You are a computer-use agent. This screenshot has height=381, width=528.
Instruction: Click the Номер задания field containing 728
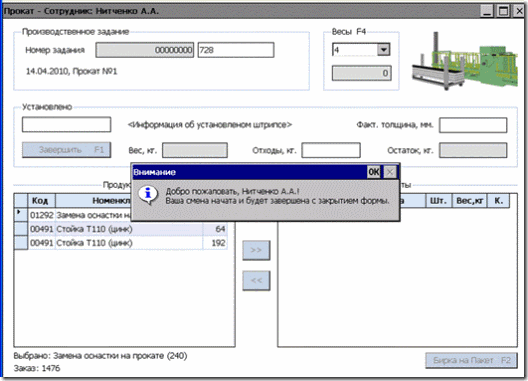coord(236,50)
